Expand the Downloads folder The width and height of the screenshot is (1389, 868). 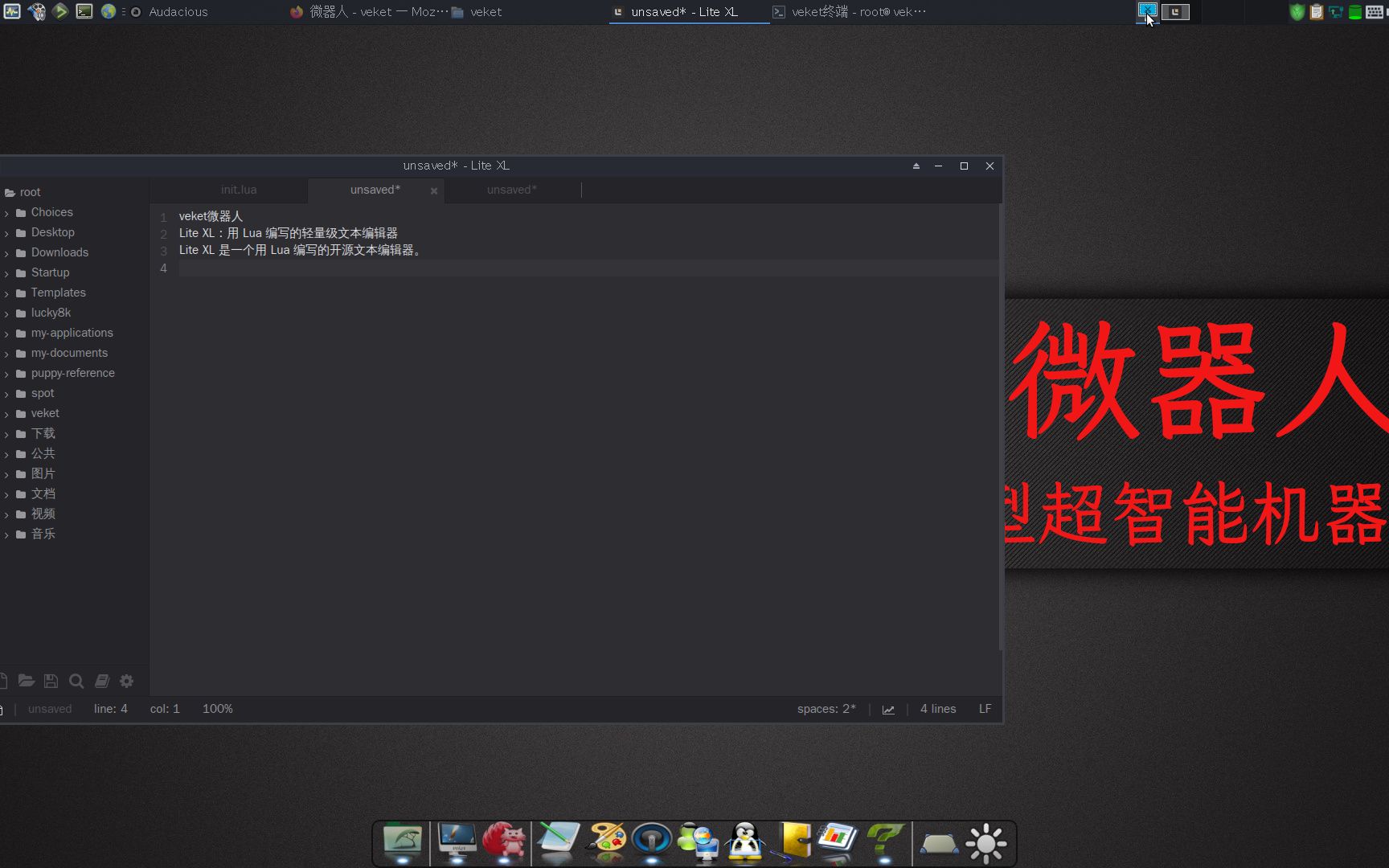pos(6,253)
